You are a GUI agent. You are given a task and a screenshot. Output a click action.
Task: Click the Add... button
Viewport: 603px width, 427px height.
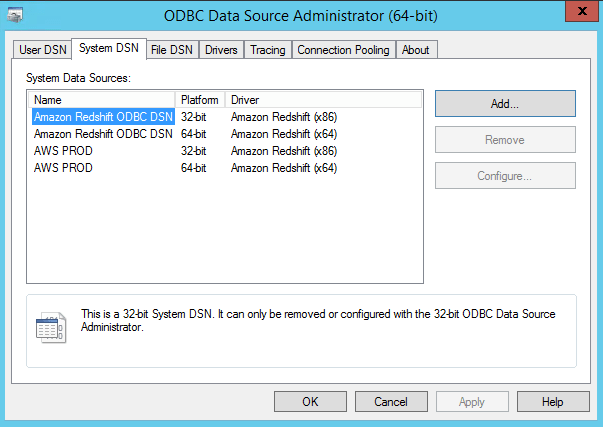pyautogui.click(x=505, y=103)
